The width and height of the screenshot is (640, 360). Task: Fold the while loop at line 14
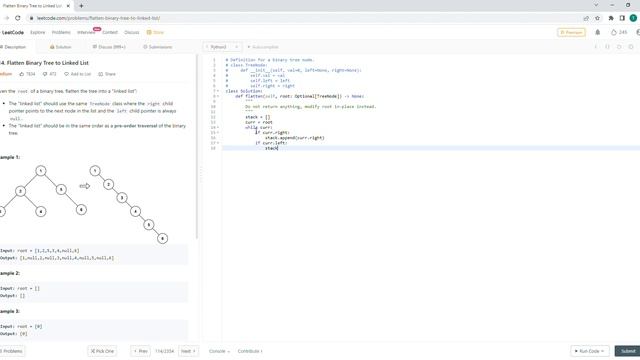pyautogui.click(x=218, y=127)
